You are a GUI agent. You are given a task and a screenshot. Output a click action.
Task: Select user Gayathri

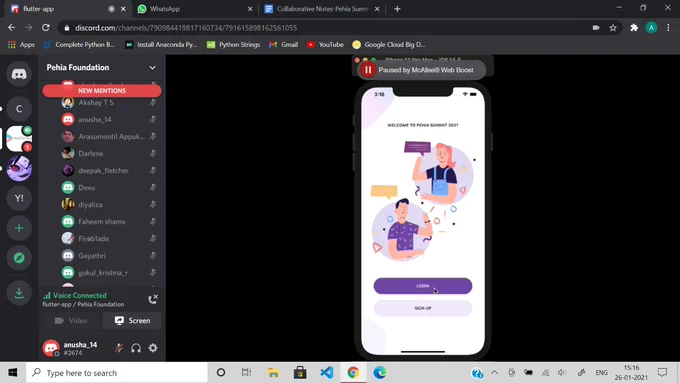click(92, 255)
